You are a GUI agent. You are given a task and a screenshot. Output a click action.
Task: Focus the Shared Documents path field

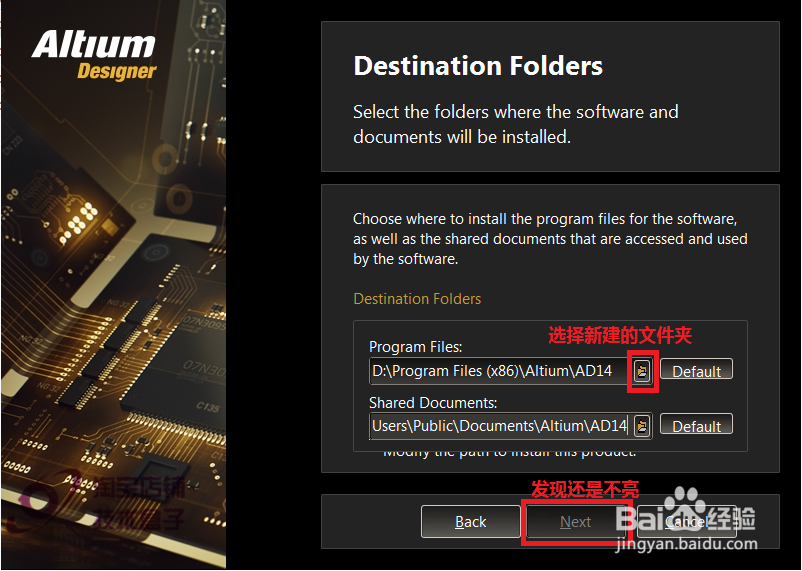pyautogui.click(x=500, y=426)
